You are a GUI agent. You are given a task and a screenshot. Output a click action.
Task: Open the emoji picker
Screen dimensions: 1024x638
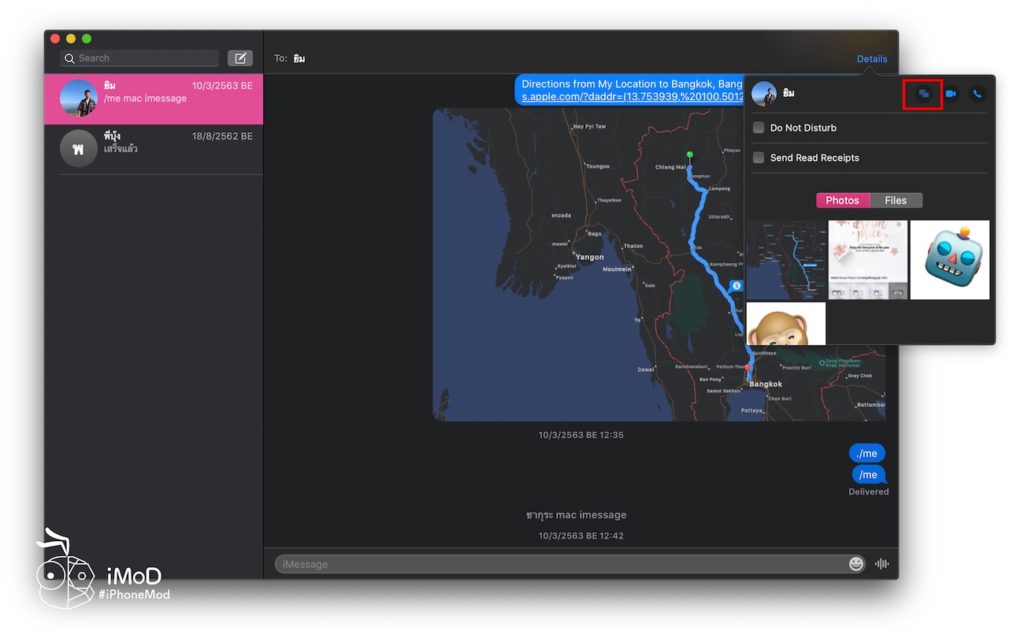click(x=856, y=564)
